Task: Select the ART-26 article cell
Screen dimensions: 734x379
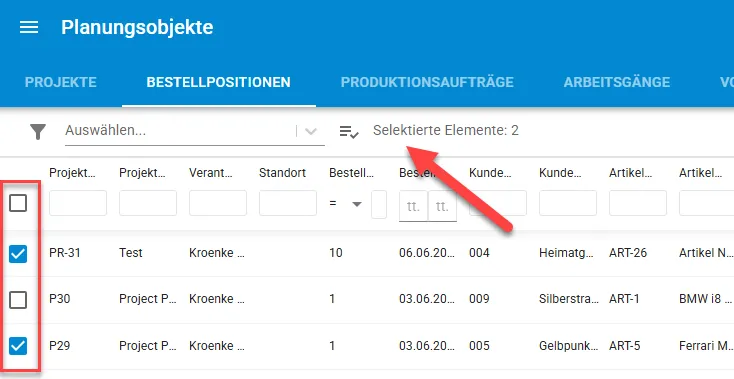Action: tap(628, 253)
